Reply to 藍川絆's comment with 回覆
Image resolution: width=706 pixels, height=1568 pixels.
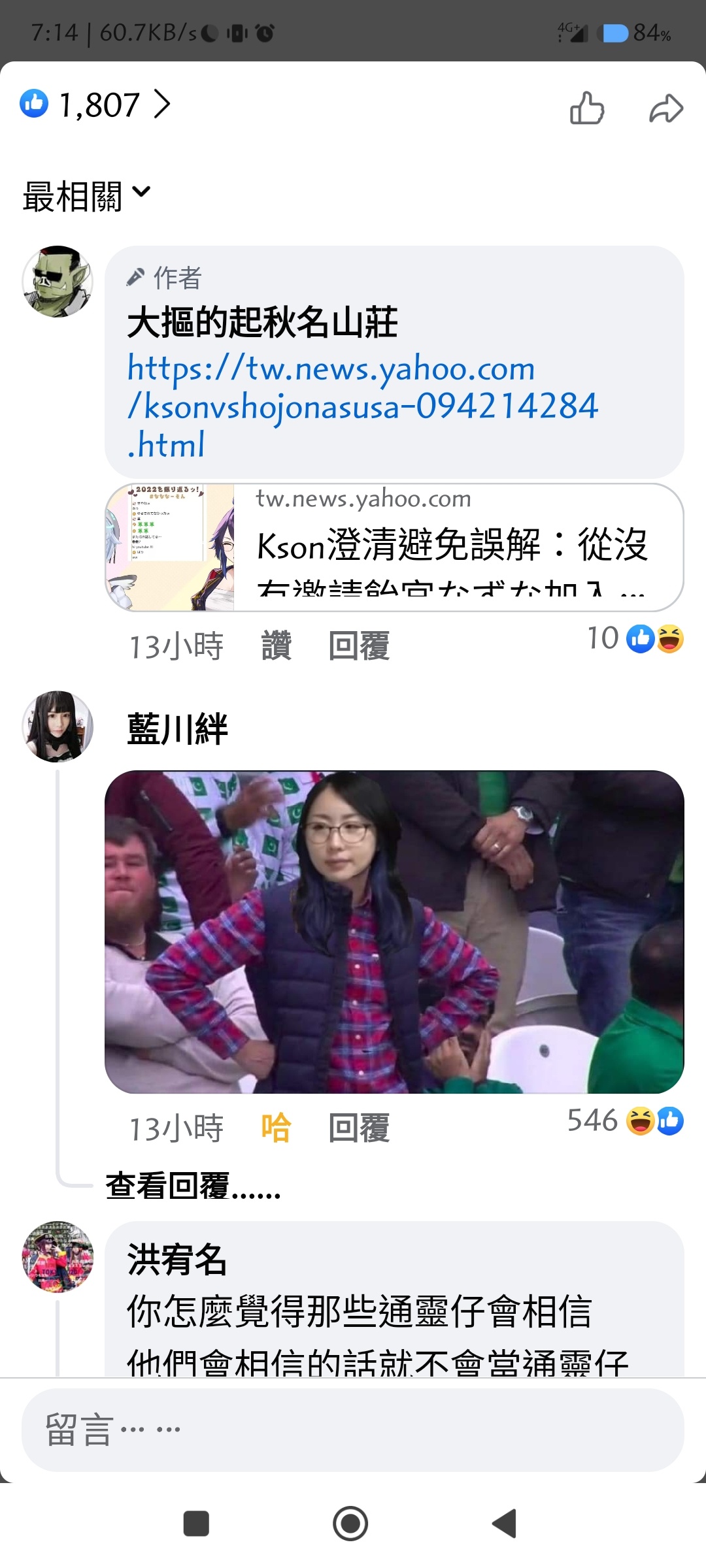click(359, 1128)
